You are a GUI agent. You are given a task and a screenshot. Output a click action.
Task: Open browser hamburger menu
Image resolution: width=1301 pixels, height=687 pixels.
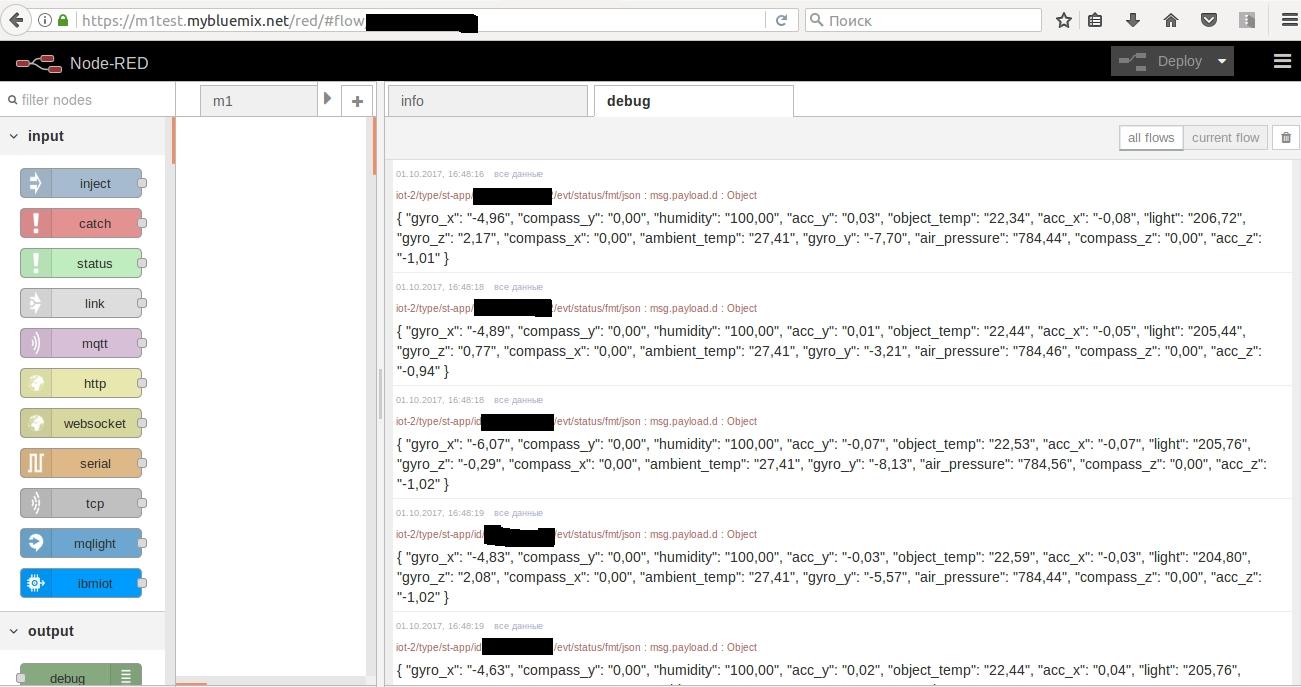[x=1289, y=20]
